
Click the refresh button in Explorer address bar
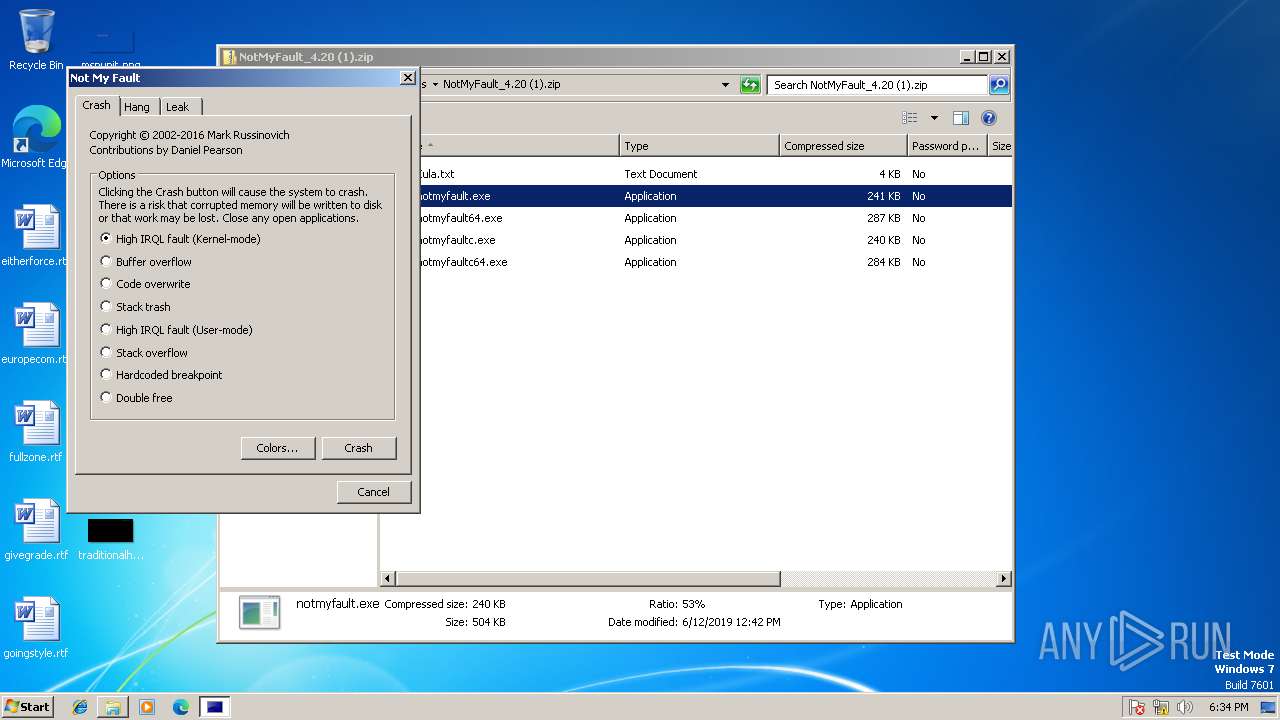tap(750, 85)
